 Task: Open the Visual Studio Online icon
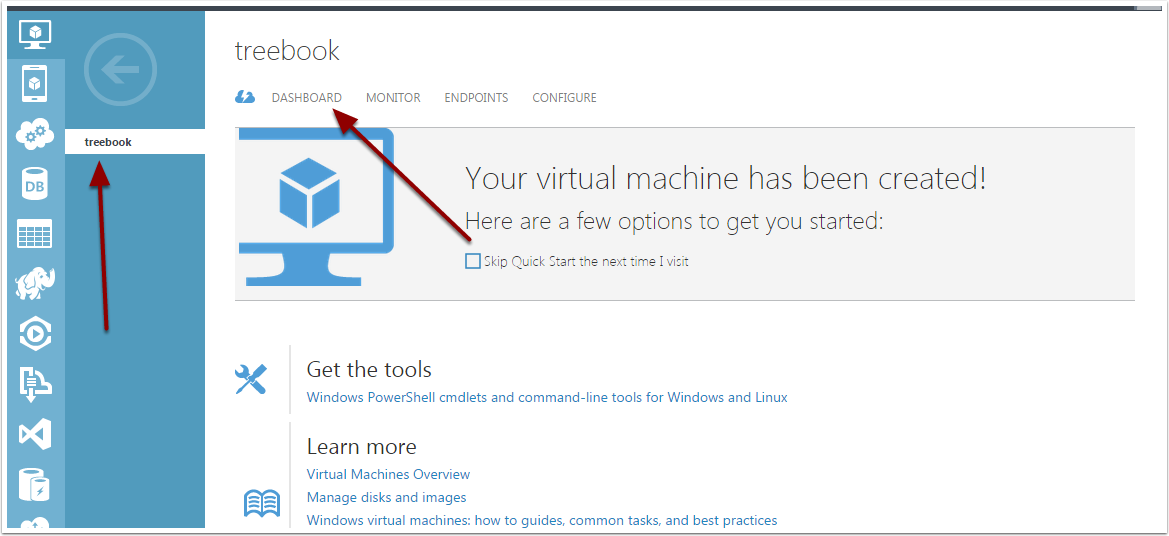[x=35, y=435]
